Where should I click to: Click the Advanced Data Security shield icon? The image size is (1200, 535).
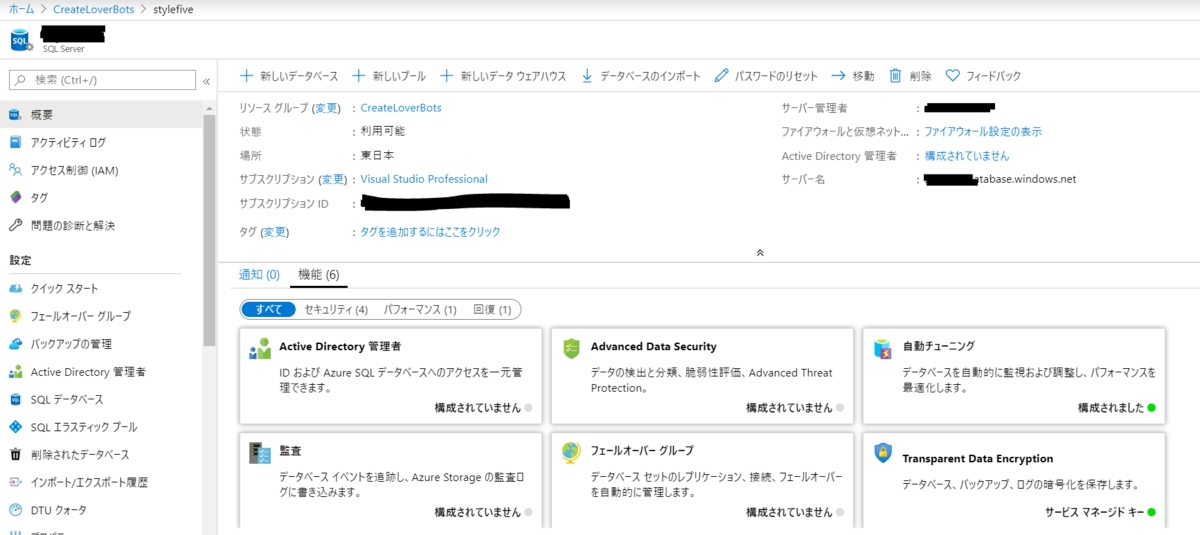572,348
